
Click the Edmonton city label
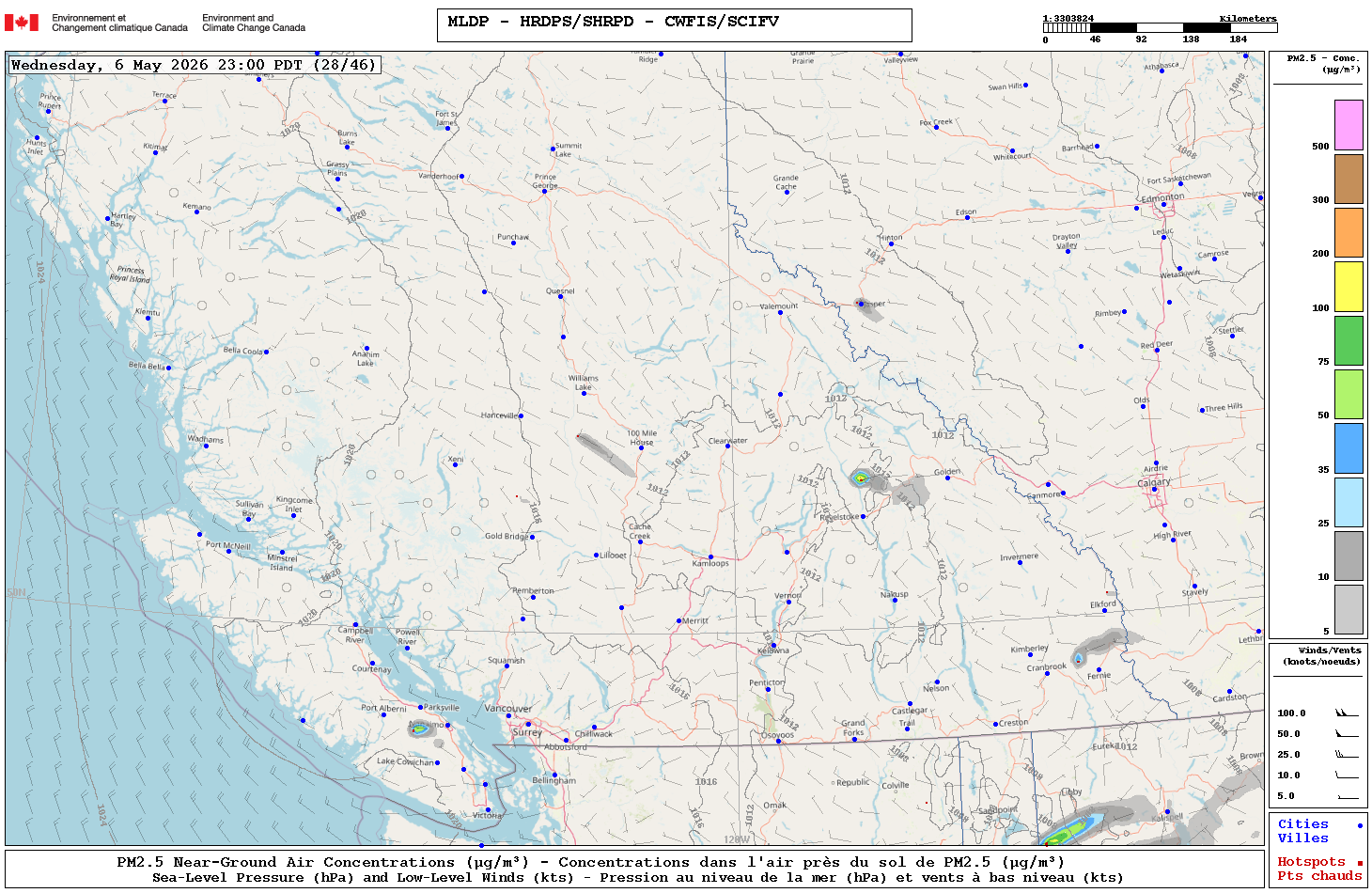[1162, 197]
